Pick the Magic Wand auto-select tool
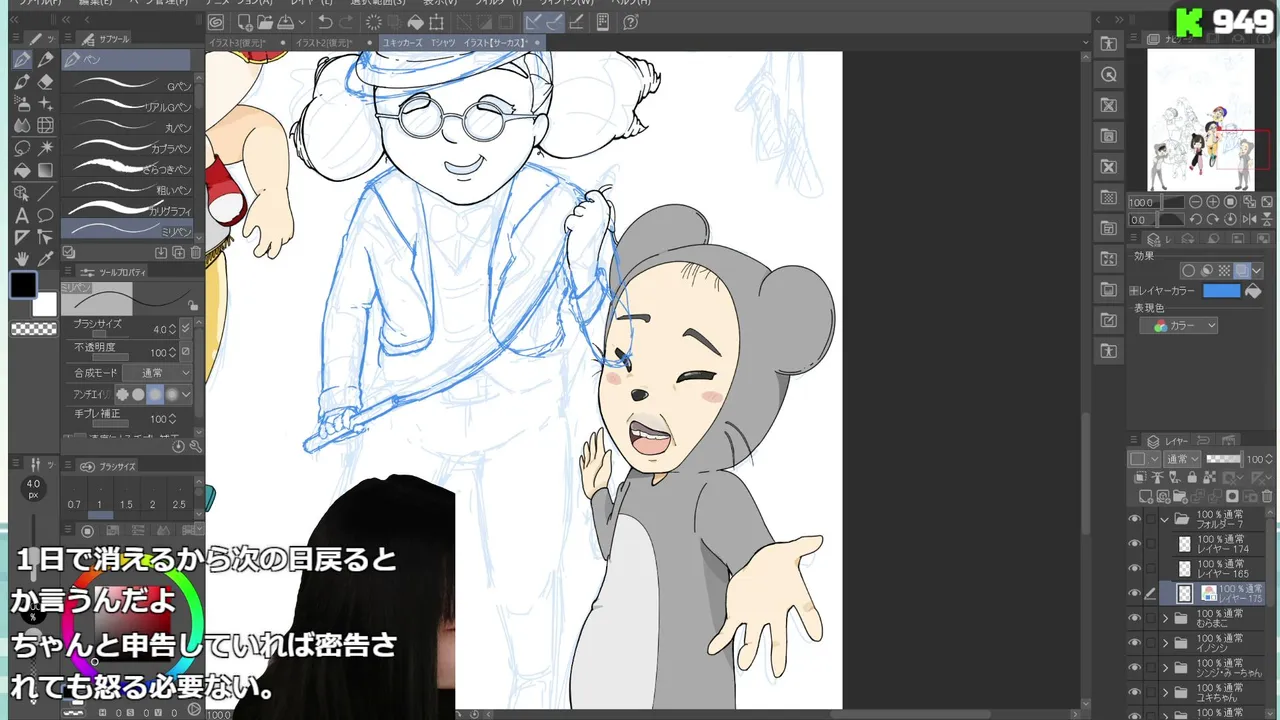Screen dimensions: 1280x720 pyautogui.click(x=45, y=148)
